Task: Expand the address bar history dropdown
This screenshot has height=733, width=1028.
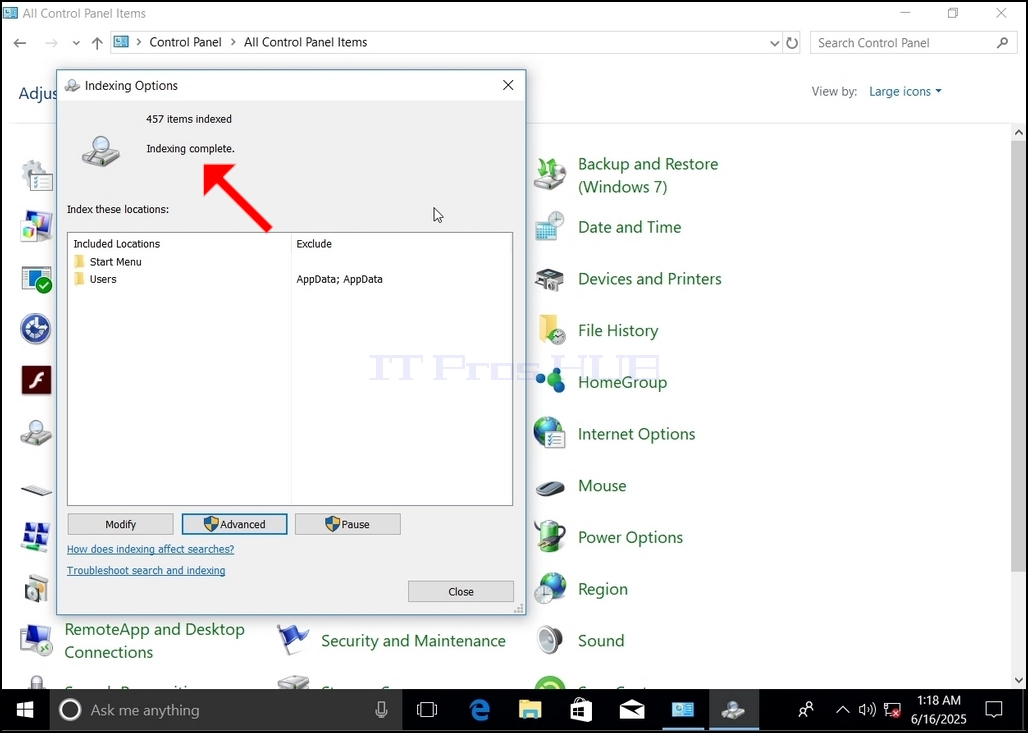Action: (774, 43)
